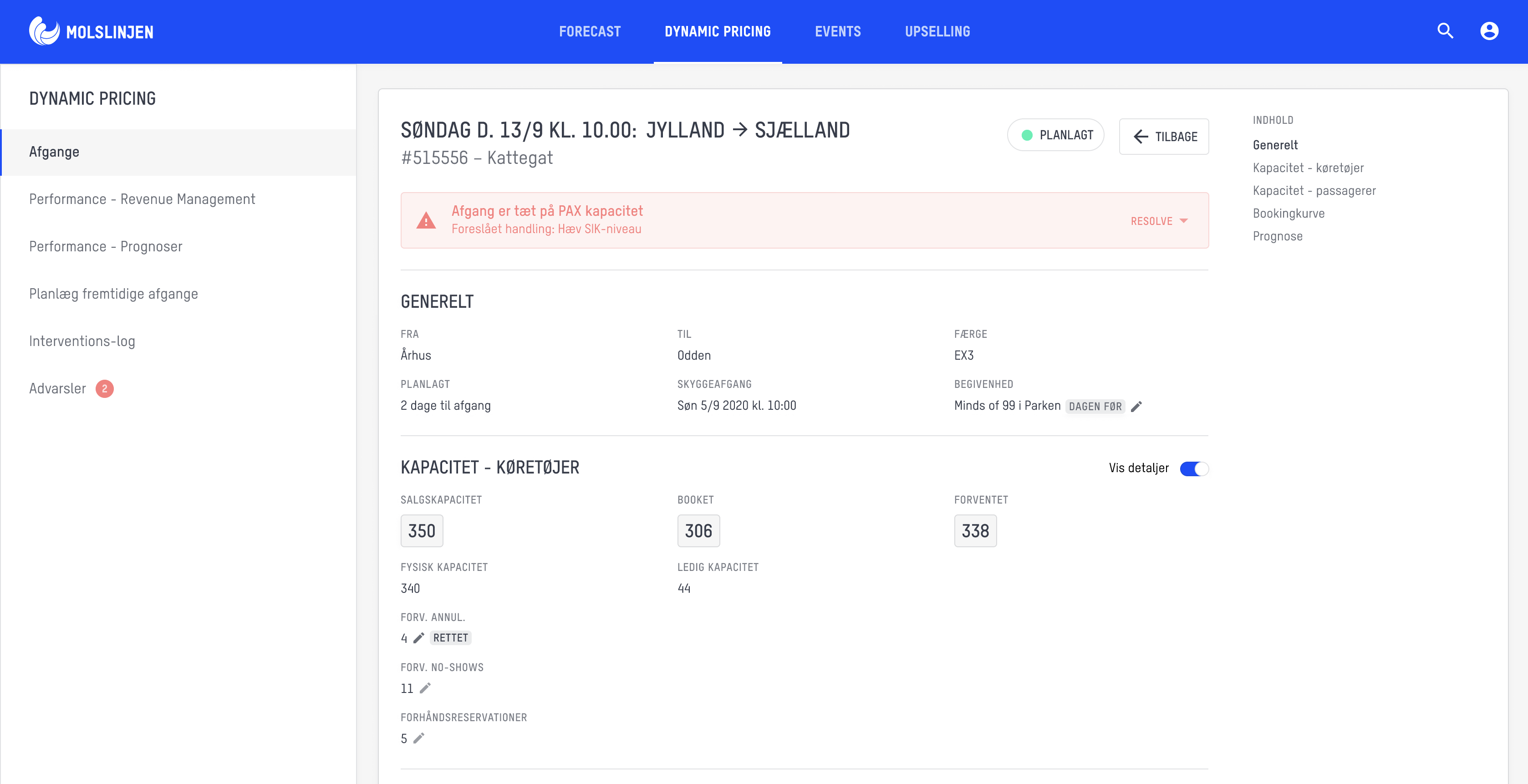The width and height of the screenshot is (1528, 784).
Task: Click the Forventet field showing 338
Action: coord(975,531)
